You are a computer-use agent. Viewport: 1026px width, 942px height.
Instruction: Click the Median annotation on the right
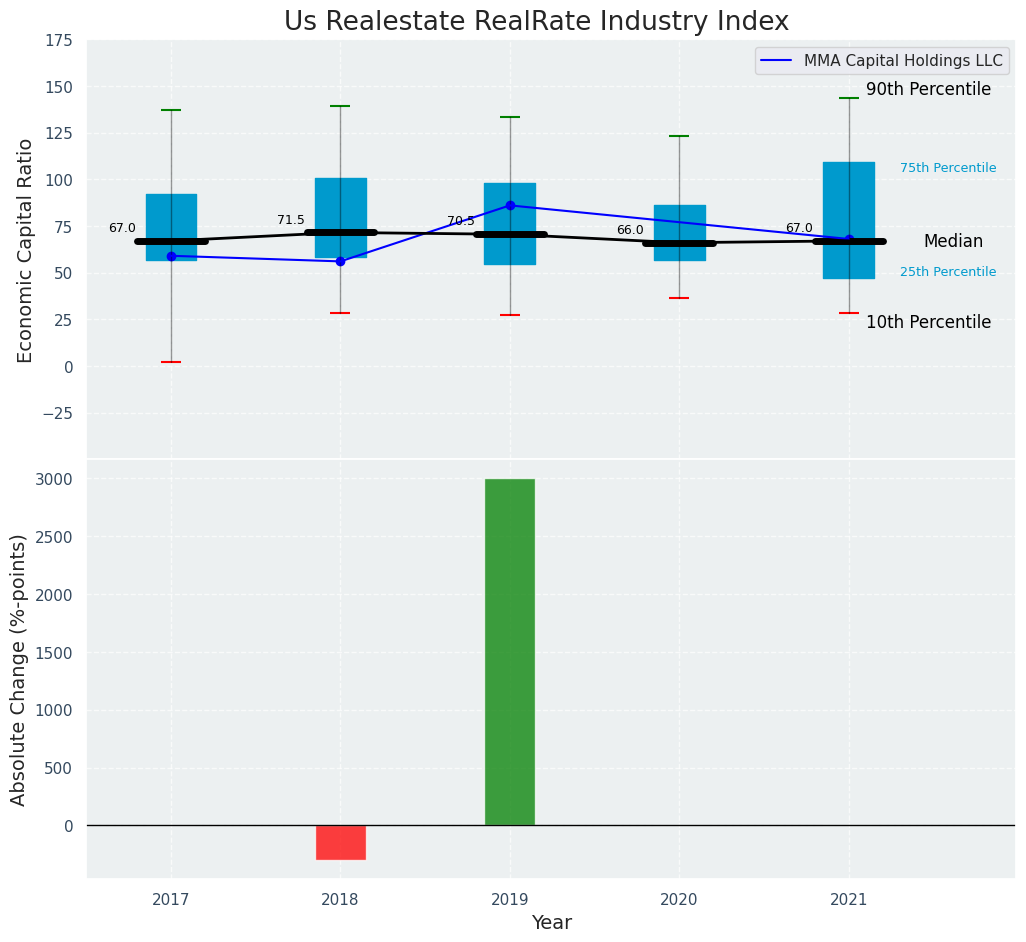tap(952, 241)
